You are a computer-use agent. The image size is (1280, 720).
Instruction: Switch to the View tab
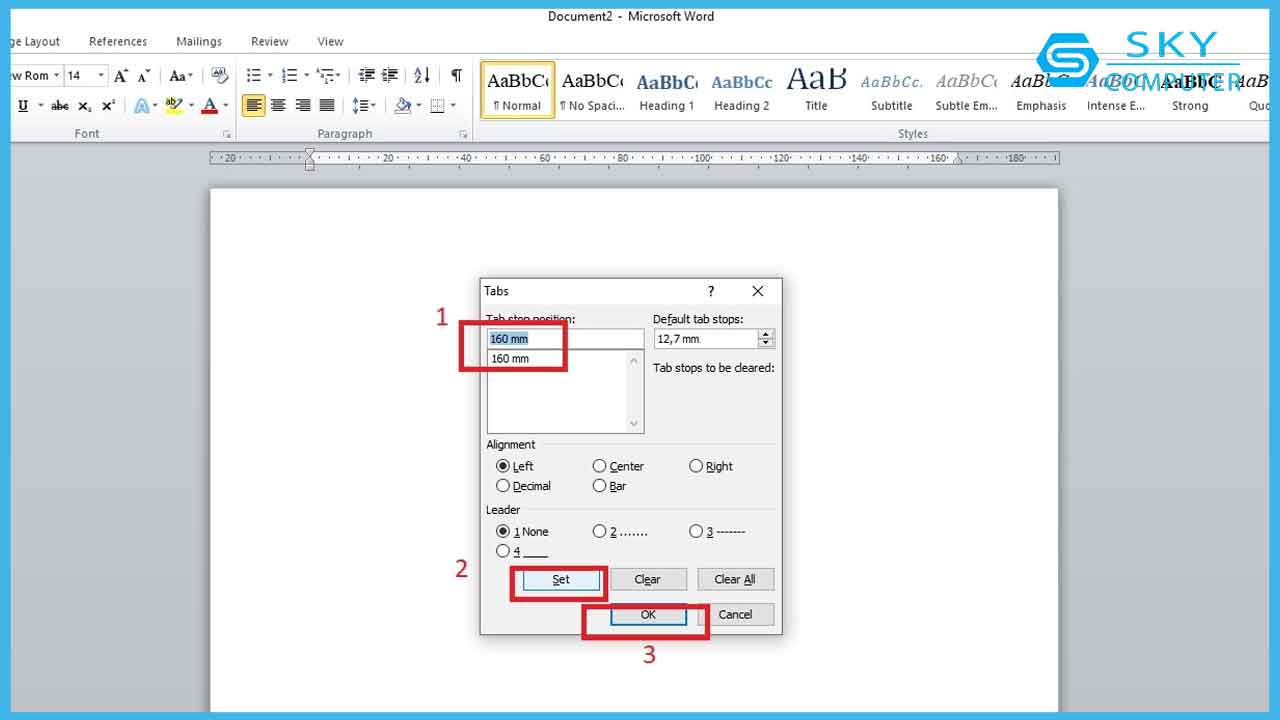330,42
